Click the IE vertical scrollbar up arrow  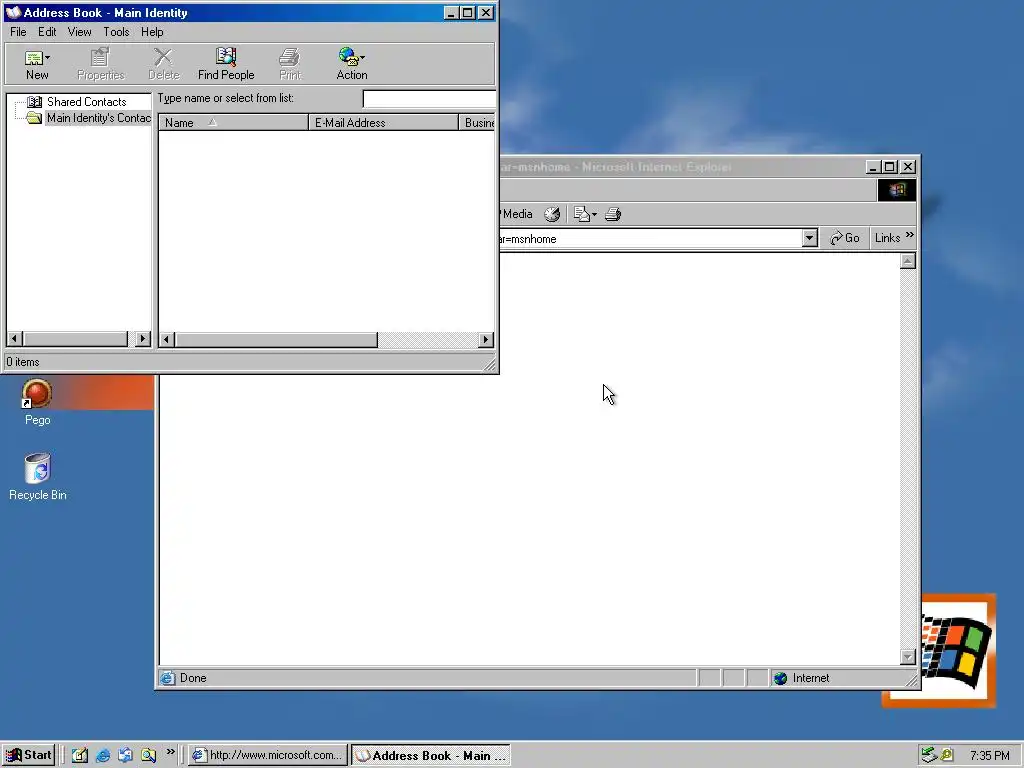coord(908,261)
